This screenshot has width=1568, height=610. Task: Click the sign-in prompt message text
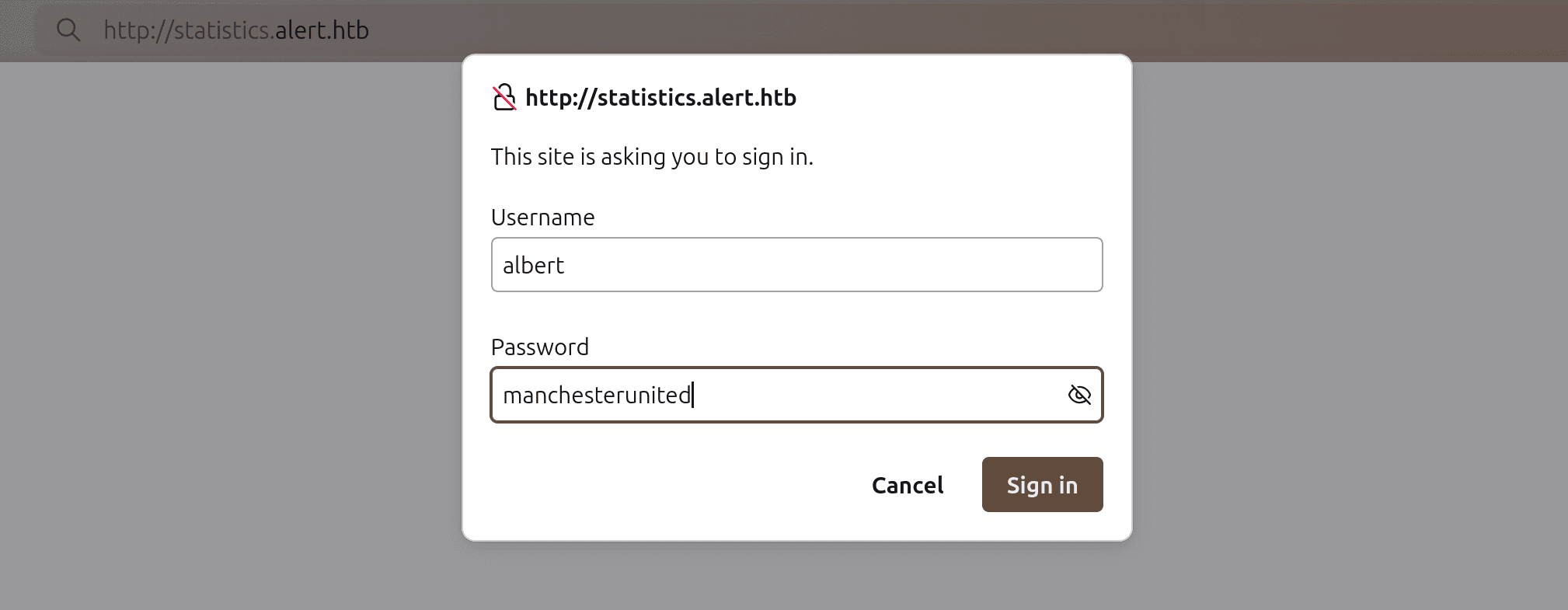pyautogui.click(x=652, y=156)
